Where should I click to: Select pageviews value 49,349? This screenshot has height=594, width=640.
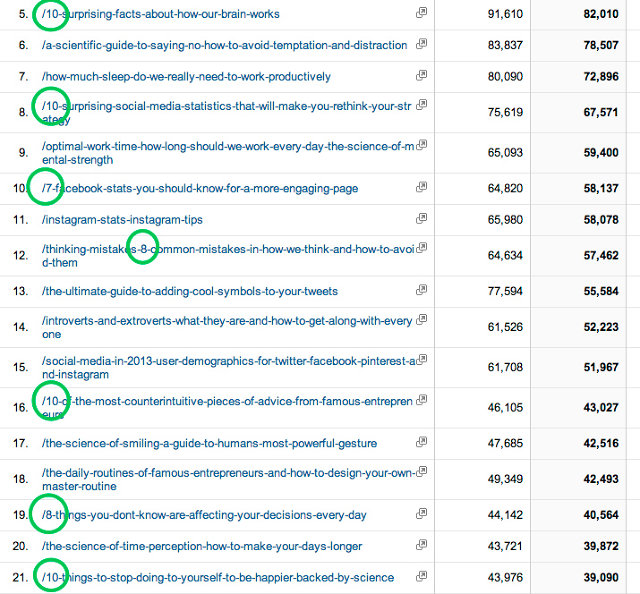coord(505,479)
